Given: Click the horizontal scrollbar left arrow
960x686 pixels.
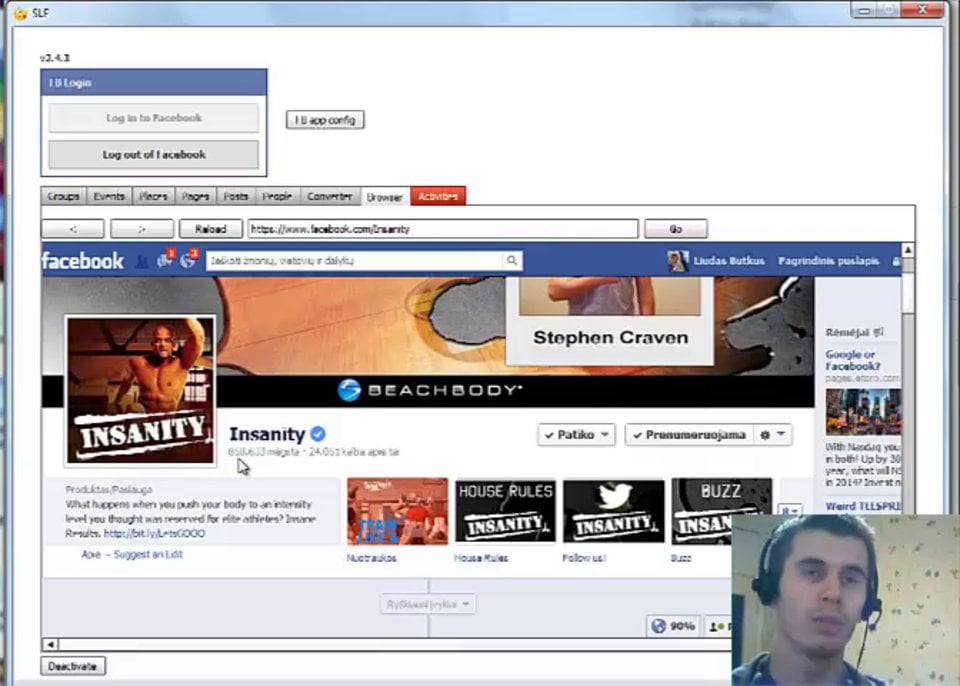Looking at the screenshot, I should [50, 644].
